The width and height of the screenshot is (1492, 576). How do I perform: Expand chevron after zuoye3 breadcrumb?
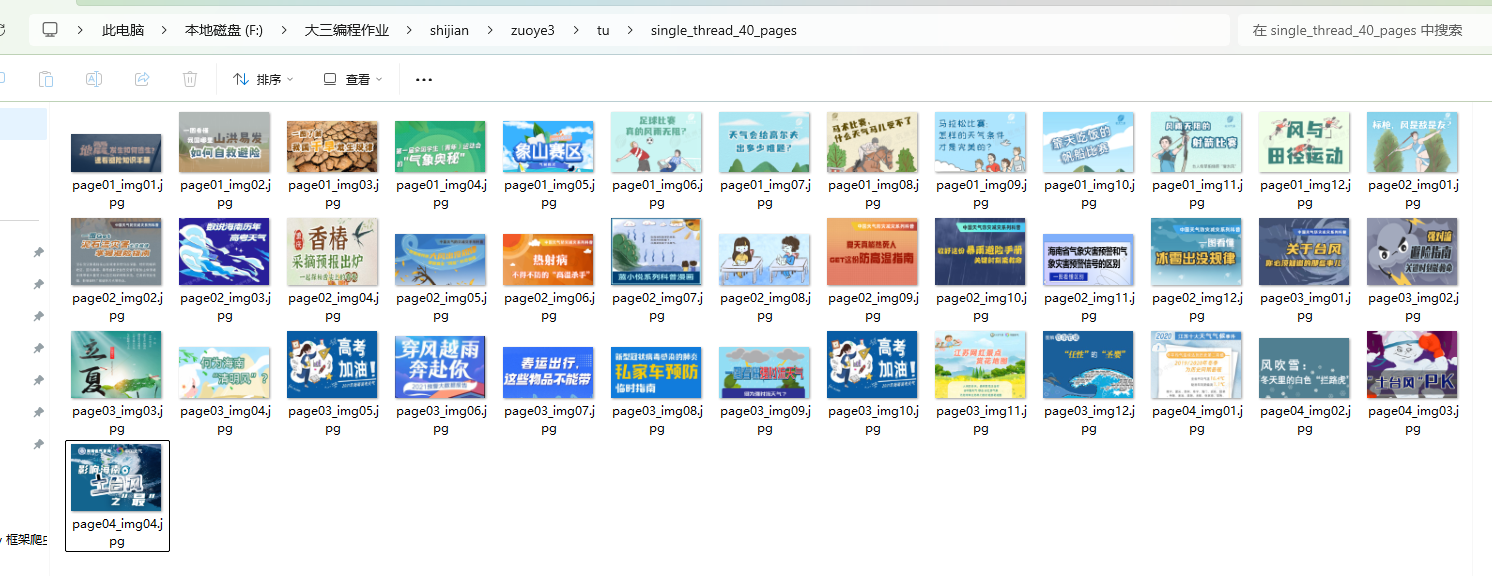click(575, 30)
